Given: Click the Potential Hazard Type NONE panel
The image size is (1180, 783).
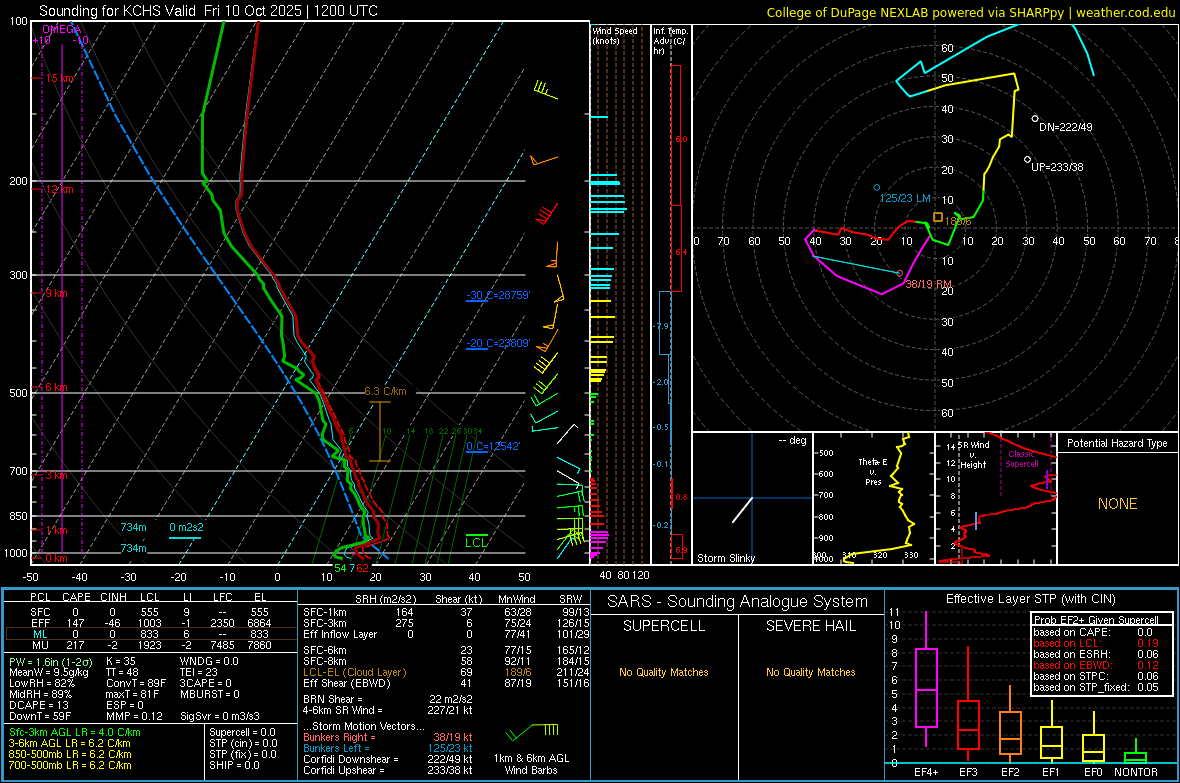Looking at the screenshot, I should click(x=1117, y=503).
